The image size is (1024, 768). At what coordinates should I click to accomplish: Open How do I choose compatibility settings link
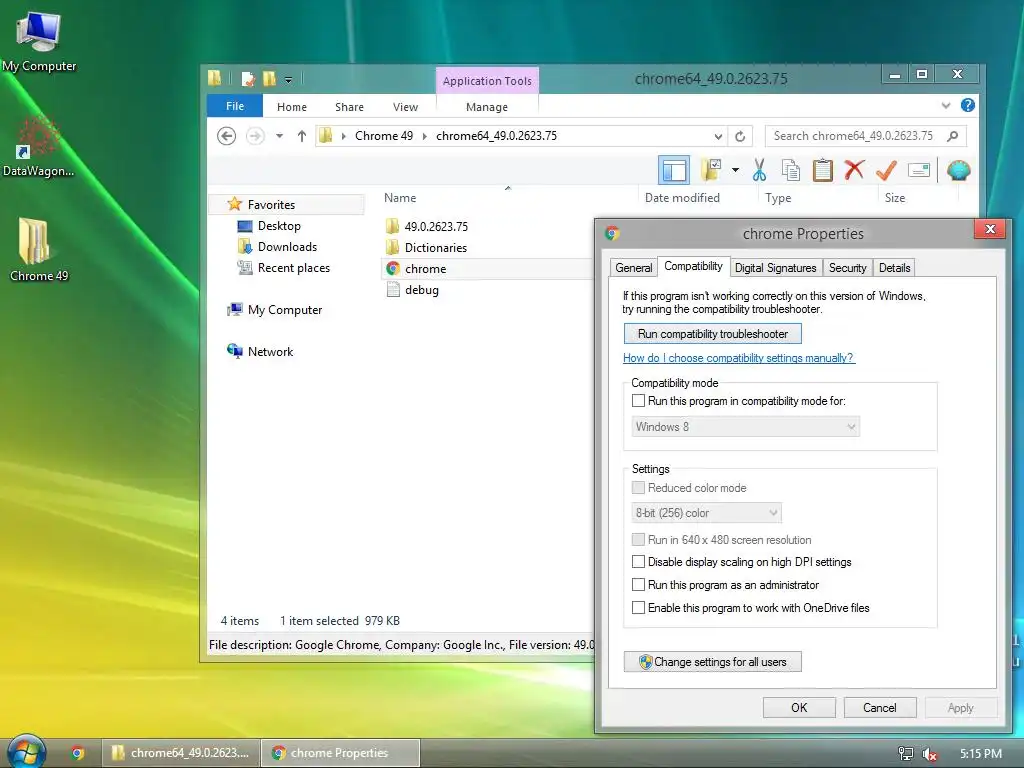739,358
